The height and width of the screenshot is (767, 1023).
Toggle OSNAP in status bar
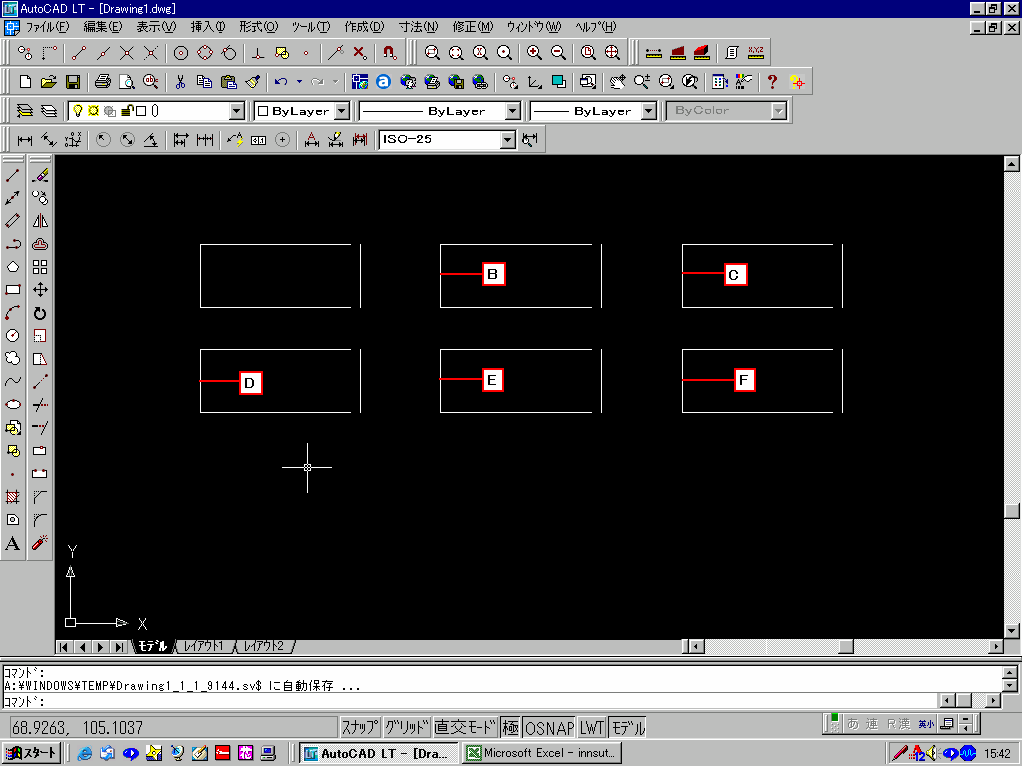[549, 727]
